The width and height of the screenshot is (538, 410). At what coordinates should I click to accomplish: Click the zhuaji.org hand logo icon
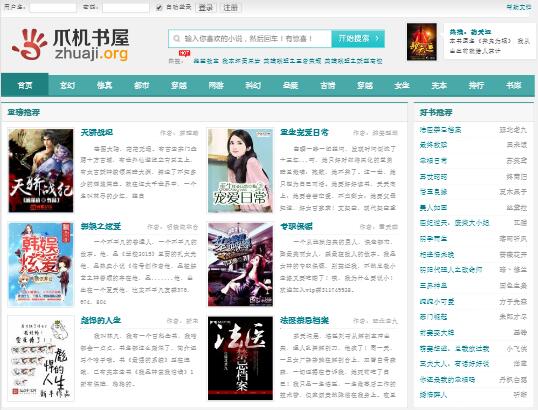[x=30, y=45]
